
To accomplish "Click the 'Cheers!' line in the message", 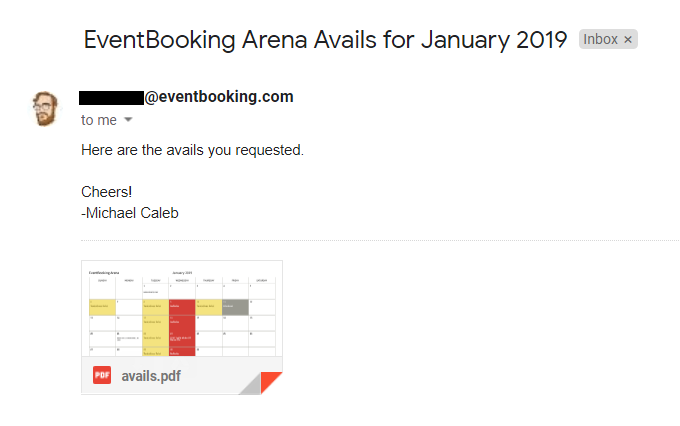I will 107,192.
